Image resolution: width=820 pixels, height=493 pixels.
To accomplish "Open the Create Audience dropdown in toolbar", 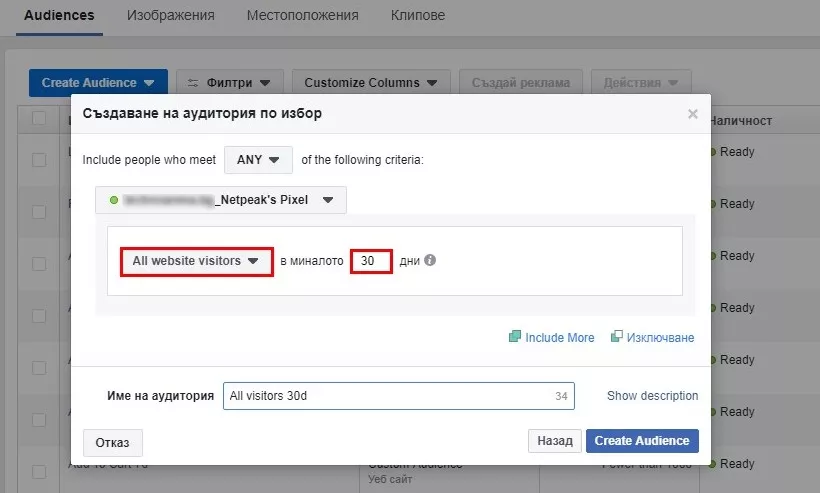I will coord(98,83).
